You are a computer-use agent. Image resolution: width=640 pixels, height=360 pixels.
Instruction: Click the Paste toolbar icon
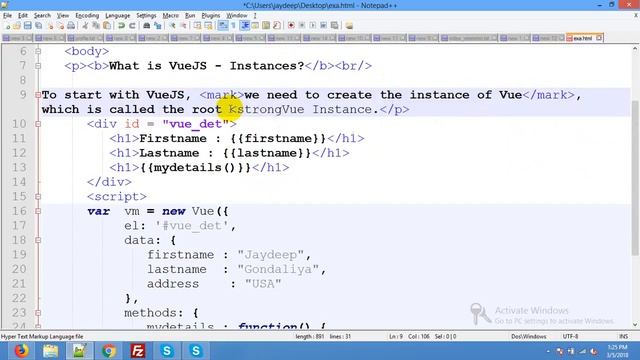pos(107,26)
